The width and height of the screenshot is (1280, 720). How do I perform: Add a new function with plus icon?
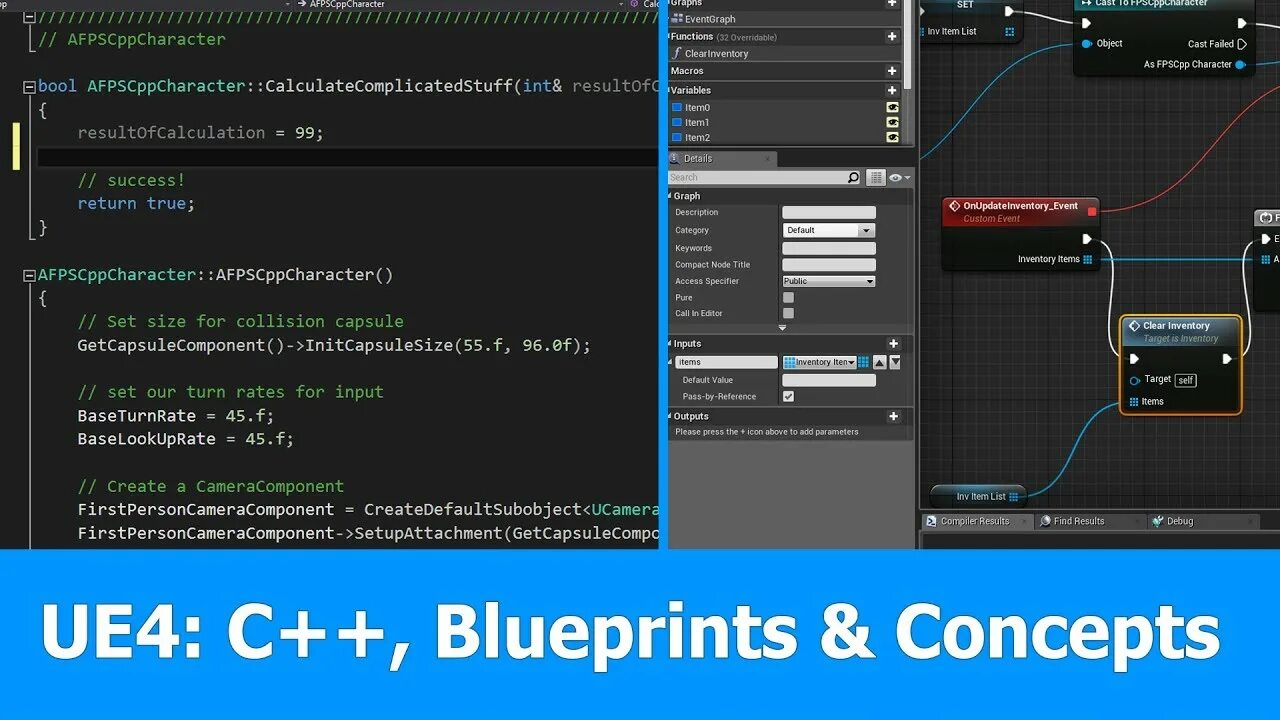pyautogui.click(x=892, y=37)
